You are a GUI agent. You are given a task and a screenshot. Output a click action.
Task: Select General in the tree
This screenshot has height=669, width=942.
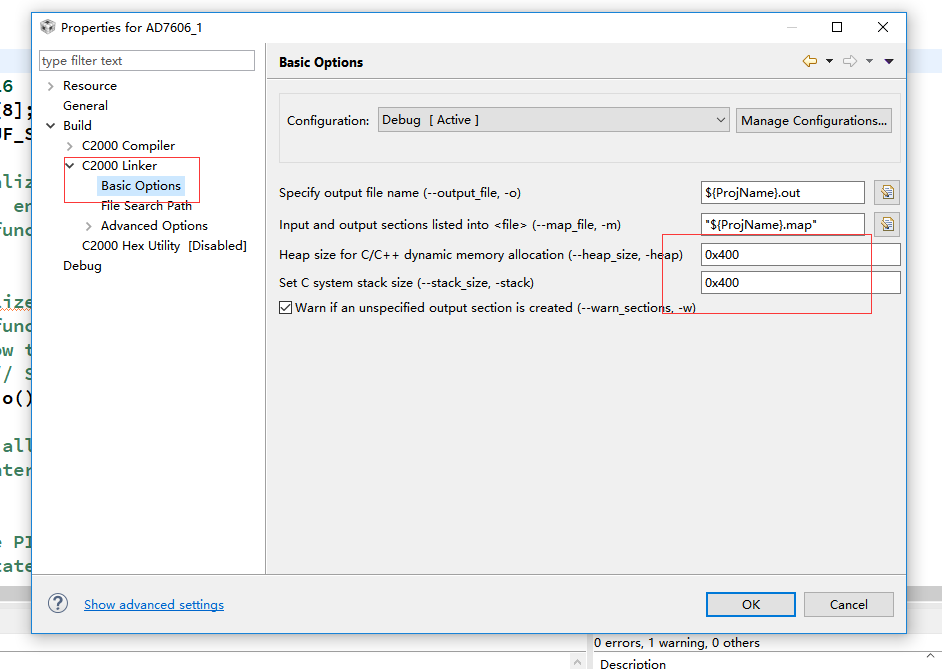(85, 106)
